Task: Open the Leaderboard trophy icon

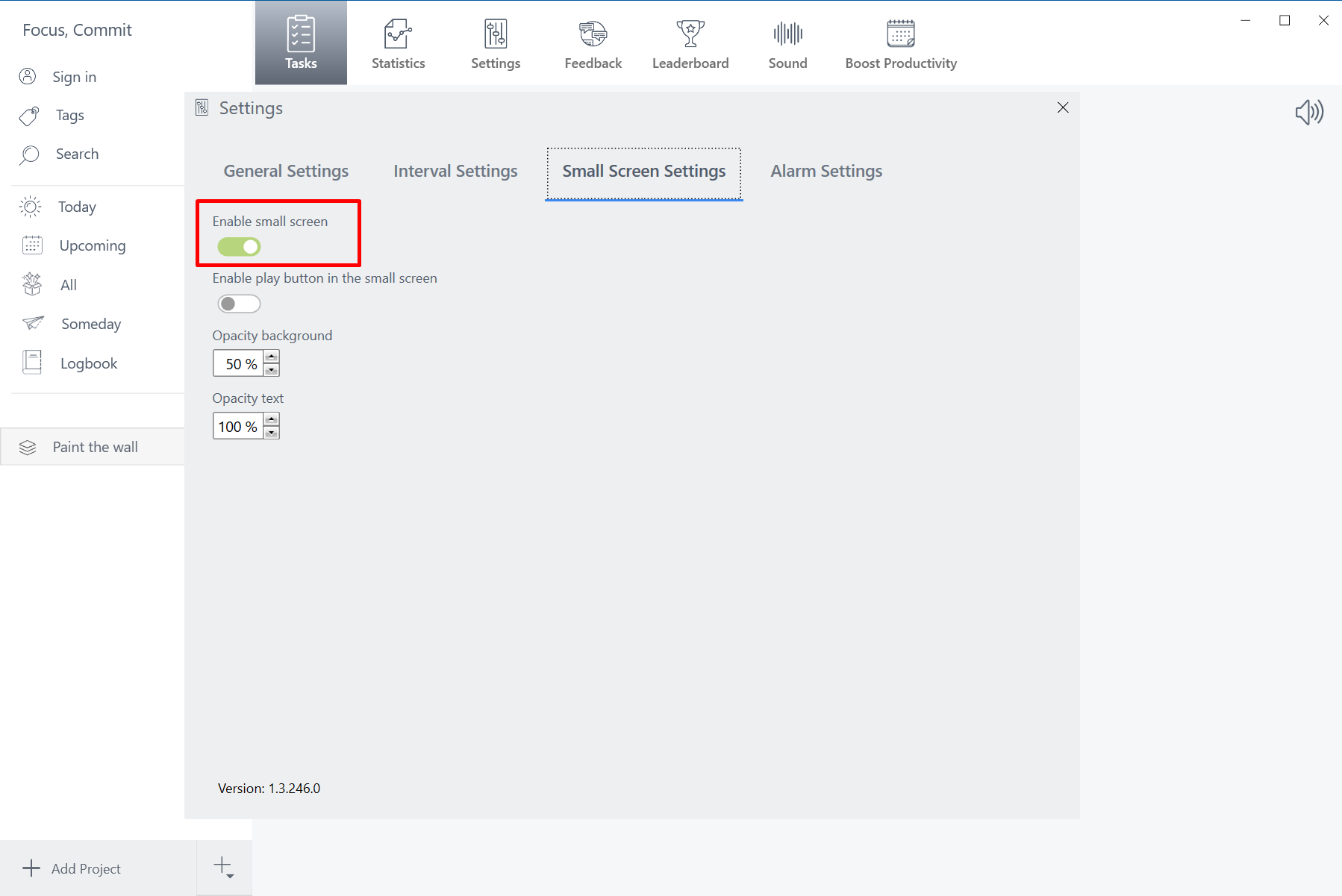Action: (x=690, y=34)
